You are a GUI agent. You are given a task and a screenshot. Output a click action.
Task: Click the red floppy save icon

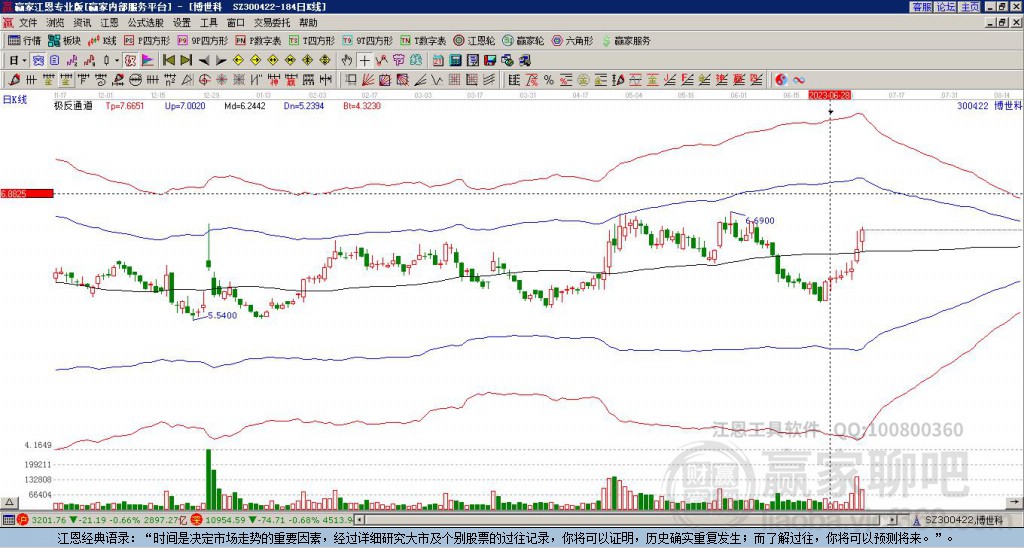tap(490, 61)
